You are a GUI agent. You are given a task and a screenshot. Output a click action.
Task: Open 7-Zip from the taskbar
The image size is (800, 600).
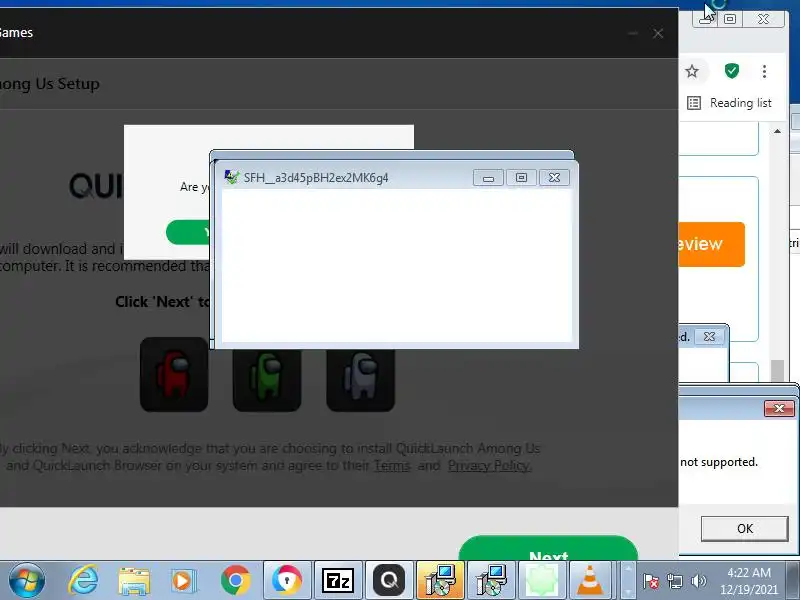coord(338,580)
